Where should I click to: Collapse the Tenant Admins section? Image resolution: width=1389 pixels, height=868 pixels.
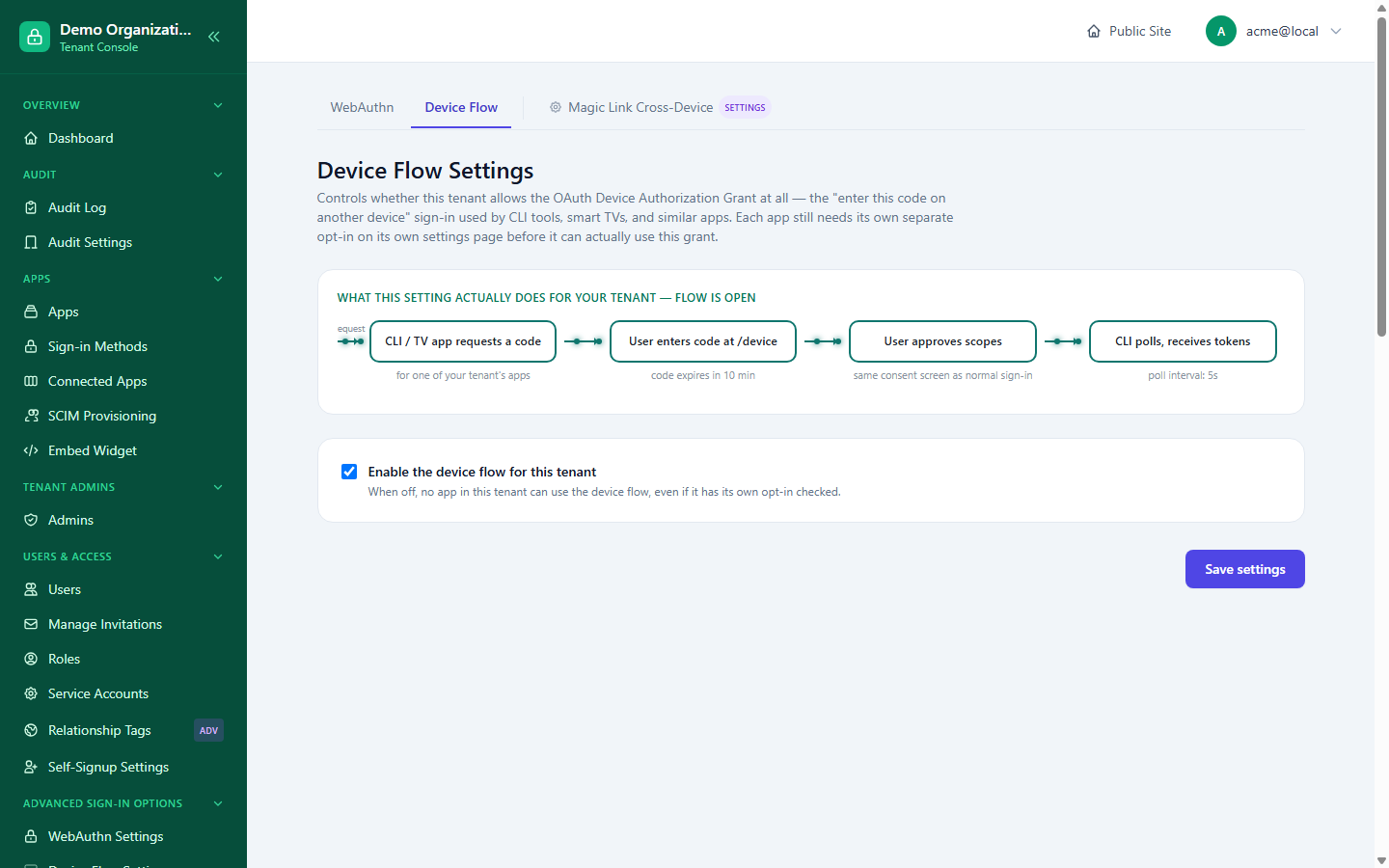218,487
